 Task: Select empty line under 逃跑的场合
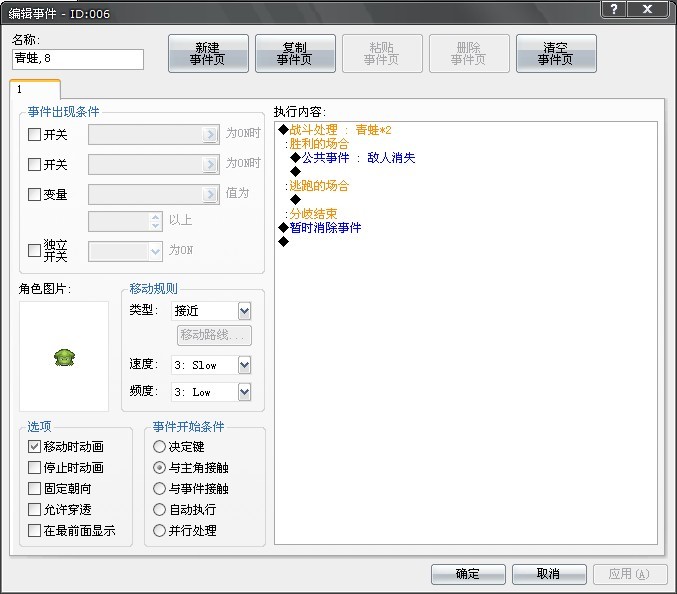[296, 199]
